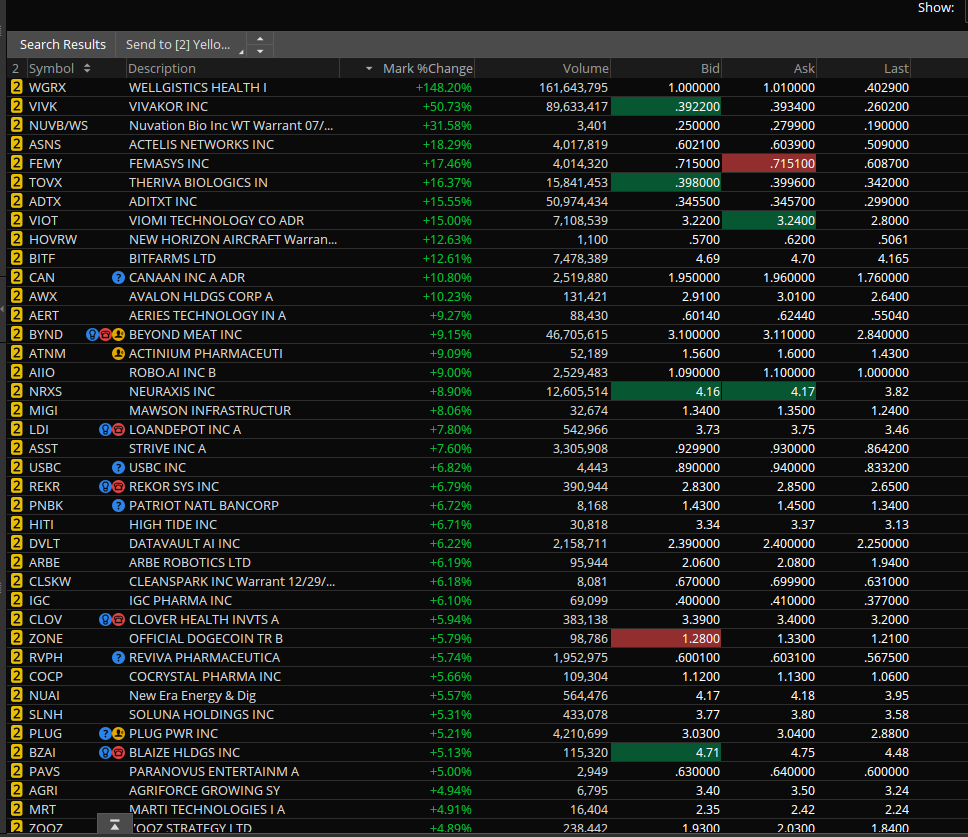Click New Era Energy & Dig description

tap(192, 696)
